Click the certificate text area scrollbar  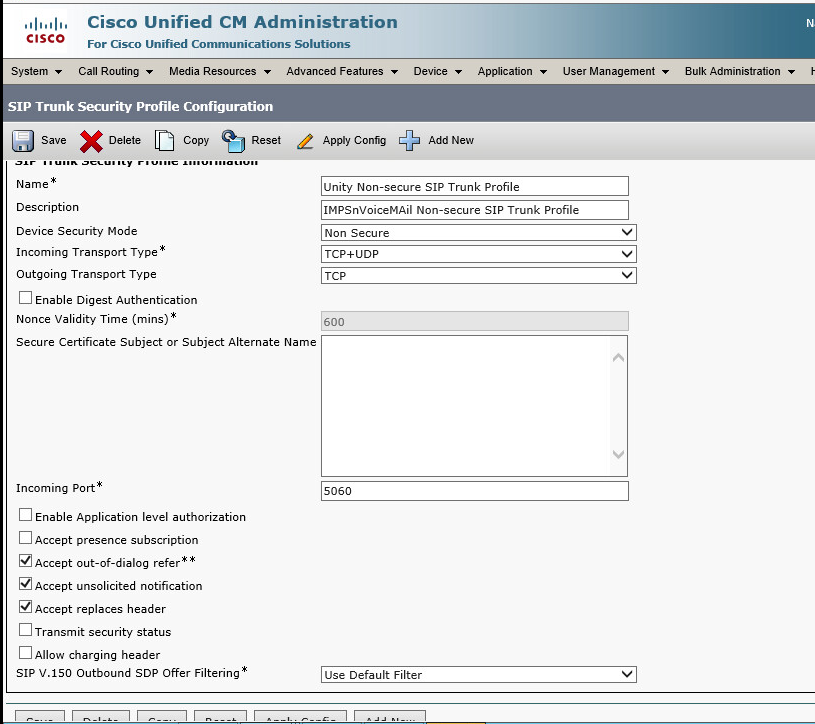click(619, 405)
